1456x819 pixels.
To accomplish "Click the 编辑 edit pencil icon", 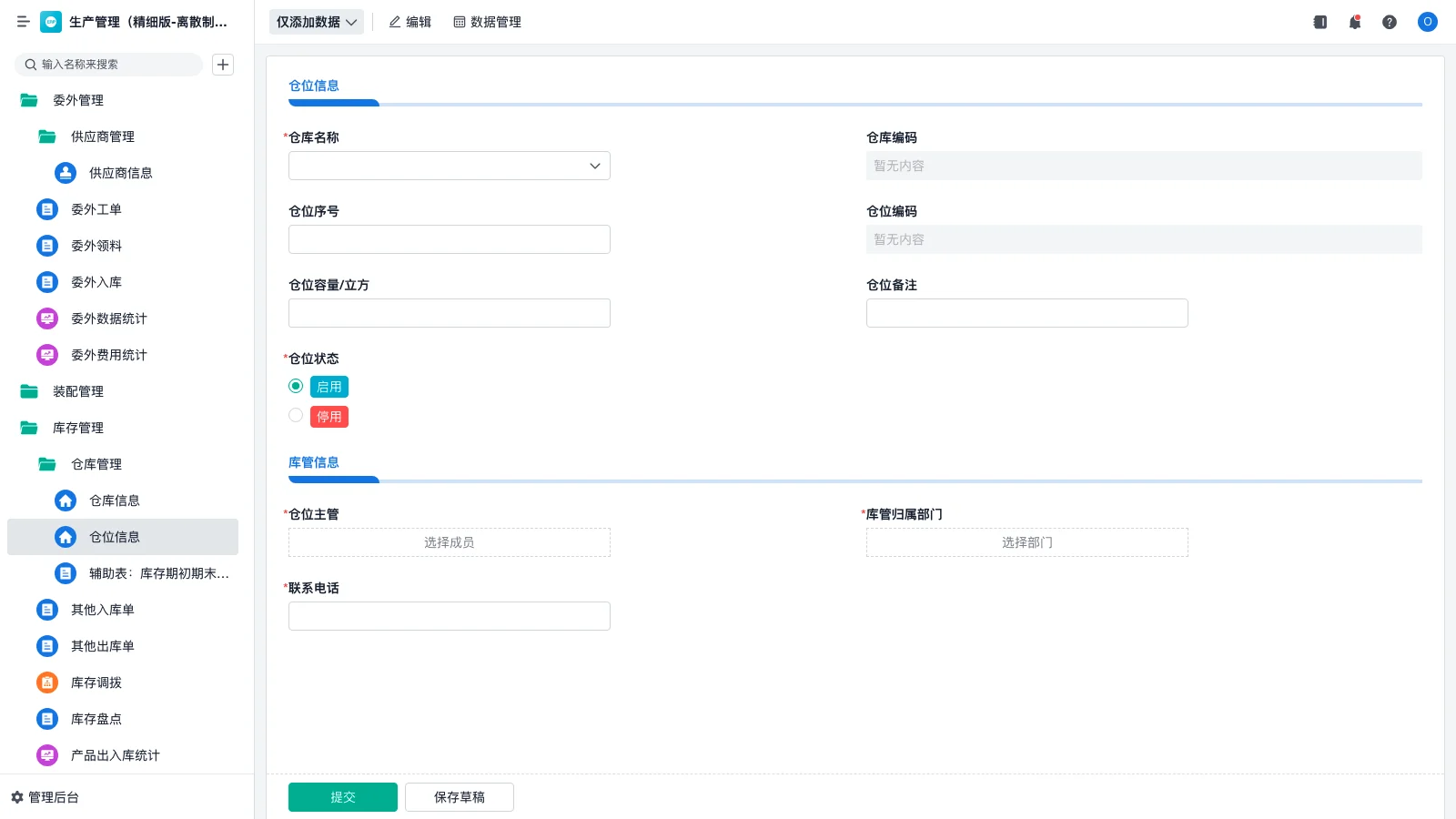I will [393, 22].
